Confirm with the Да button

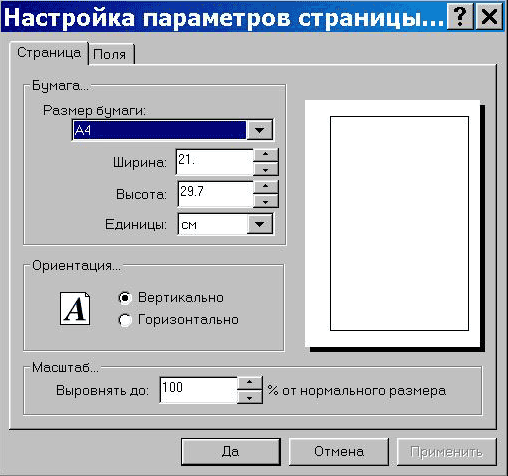click(231, 452)
